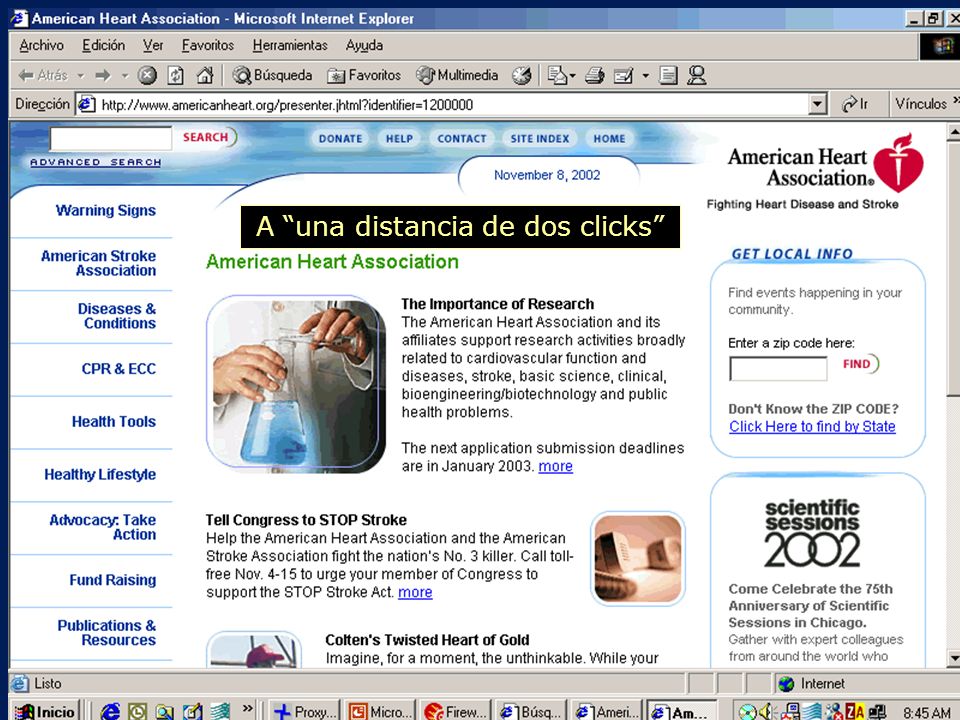This screenshot has width=960, height=720.
Task: Click the FIND zip code button
Action: 860,364
